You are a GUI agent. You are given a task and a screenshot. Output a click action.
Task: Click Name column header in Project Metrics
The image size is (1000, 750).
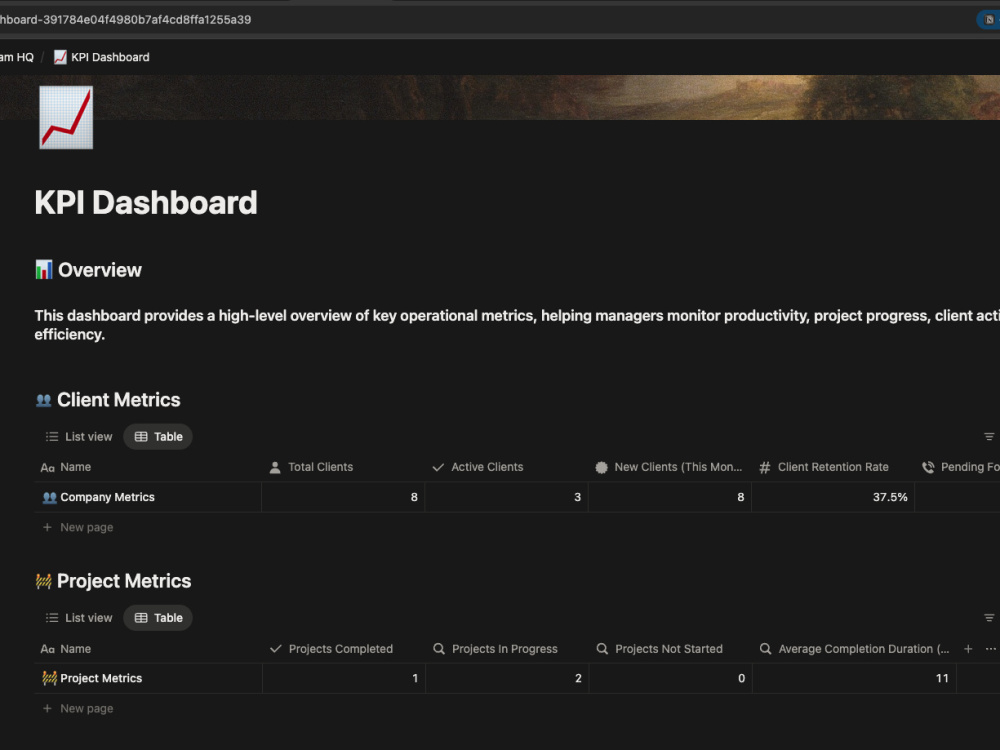pyautogui.click(x=148, y=649)
